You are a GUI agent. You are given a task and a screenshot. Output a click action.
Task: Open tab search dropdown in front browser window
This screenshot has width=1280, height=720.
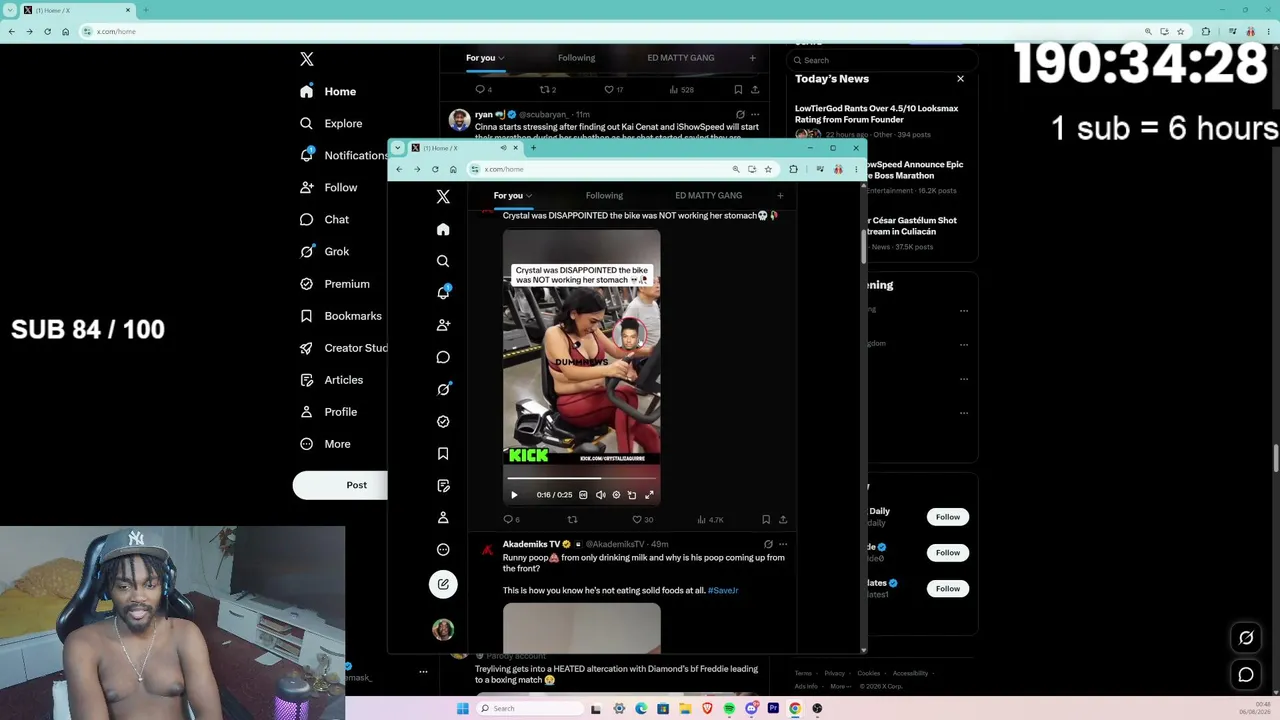(398, 148)
